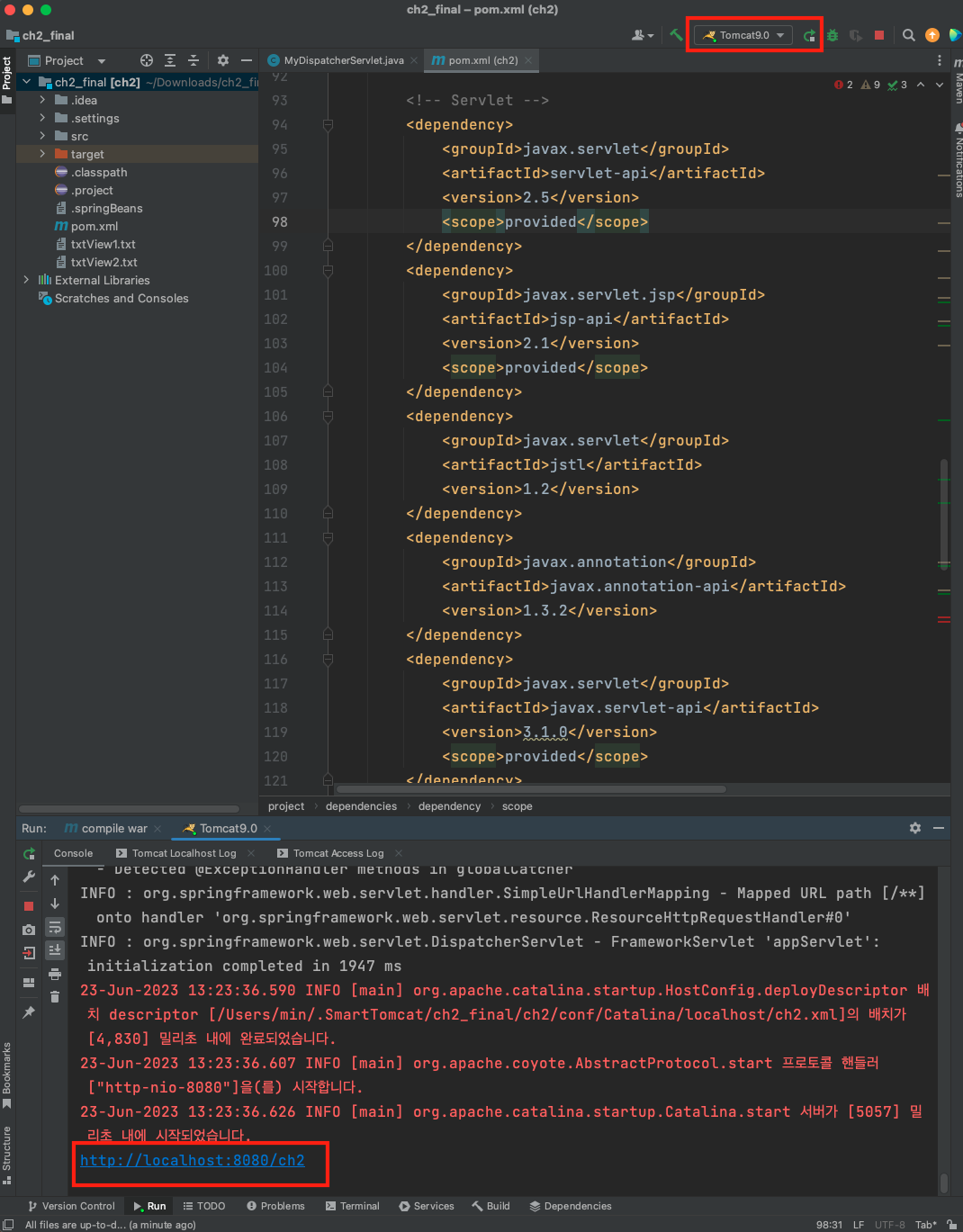
Task: Switch to MyDispatcherServlet.java tab
Action: [x=344, y=60]
